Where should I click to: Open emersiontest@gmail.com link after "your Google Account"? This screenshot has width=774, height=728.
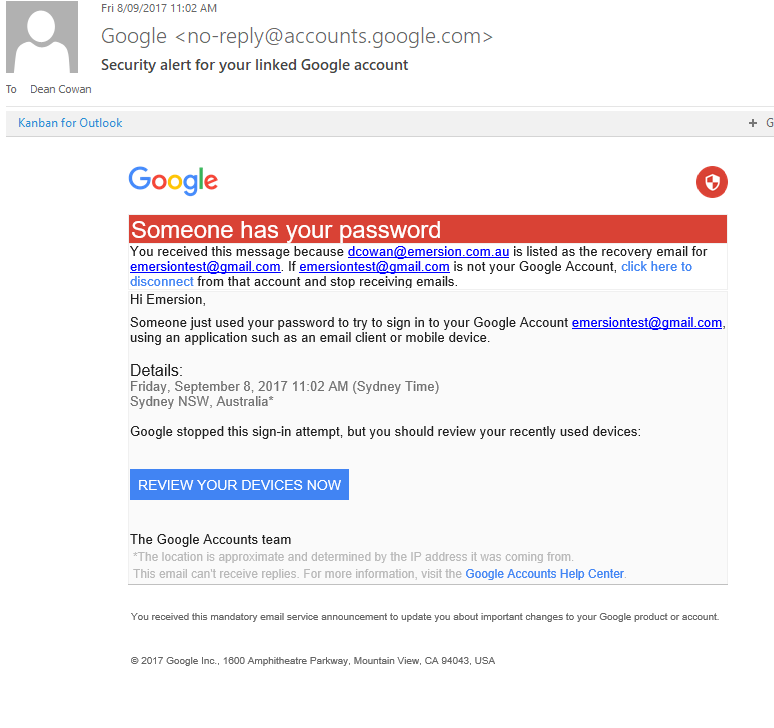pyautogui.click(x=647, y=323)
